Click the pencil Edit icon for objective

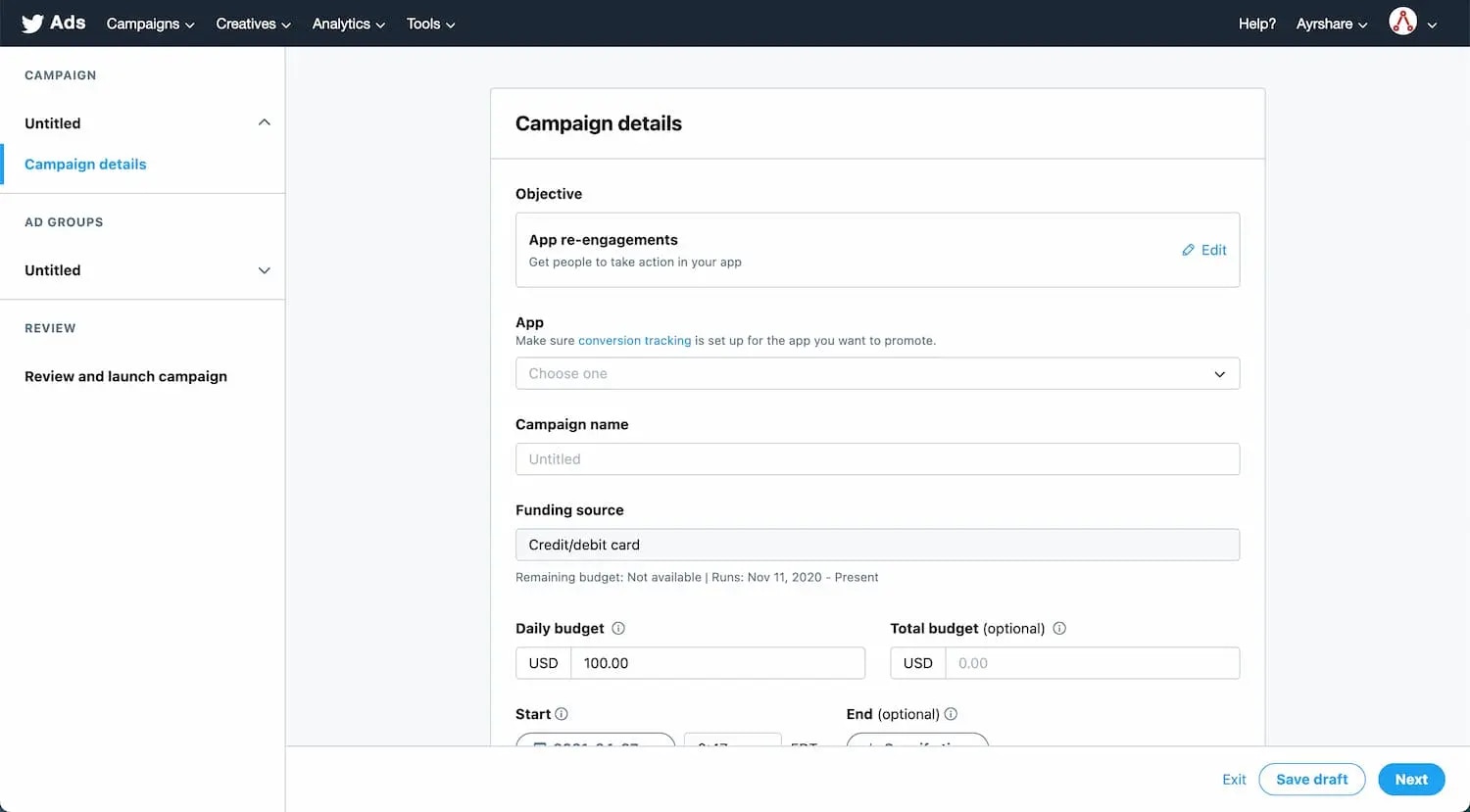(1188, 250)
